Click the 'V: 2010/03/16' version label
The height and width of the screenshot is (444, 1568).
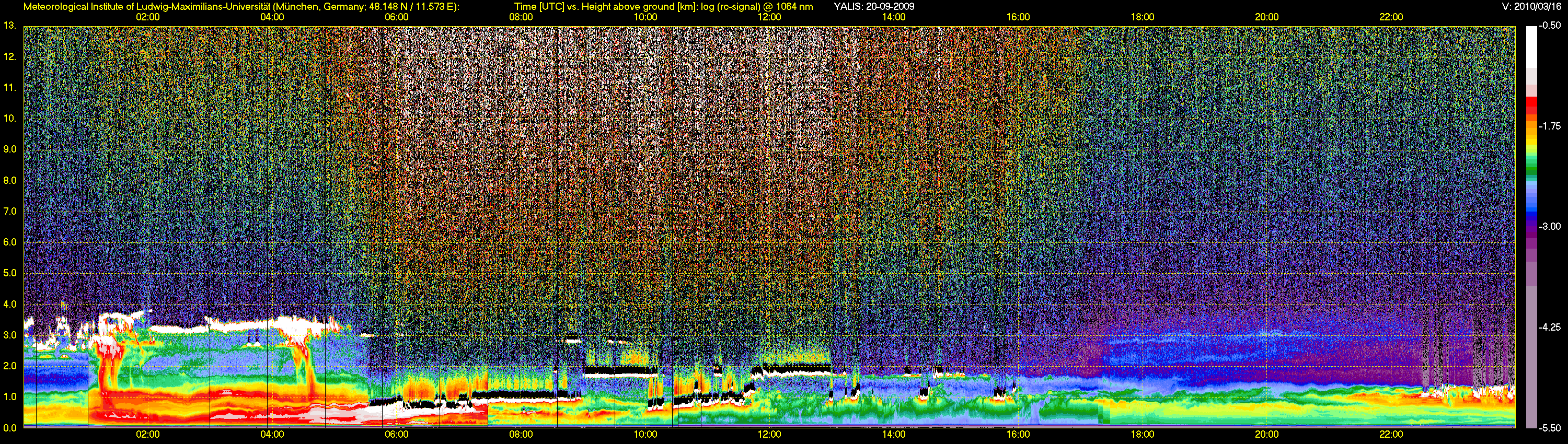point(1531,7)
